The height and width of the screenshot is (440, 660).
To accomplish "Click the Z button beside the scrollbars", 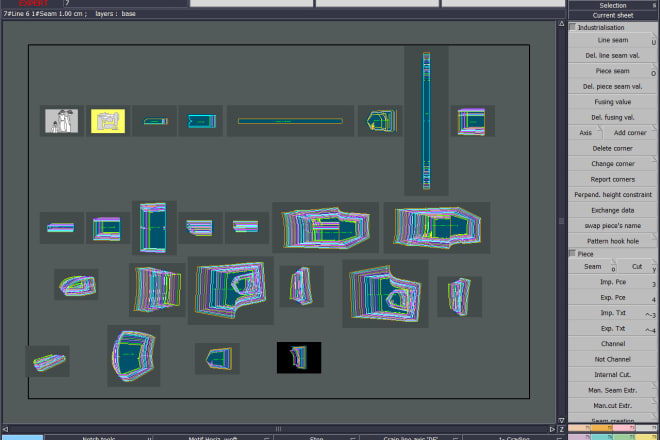I will coord(561,429).
